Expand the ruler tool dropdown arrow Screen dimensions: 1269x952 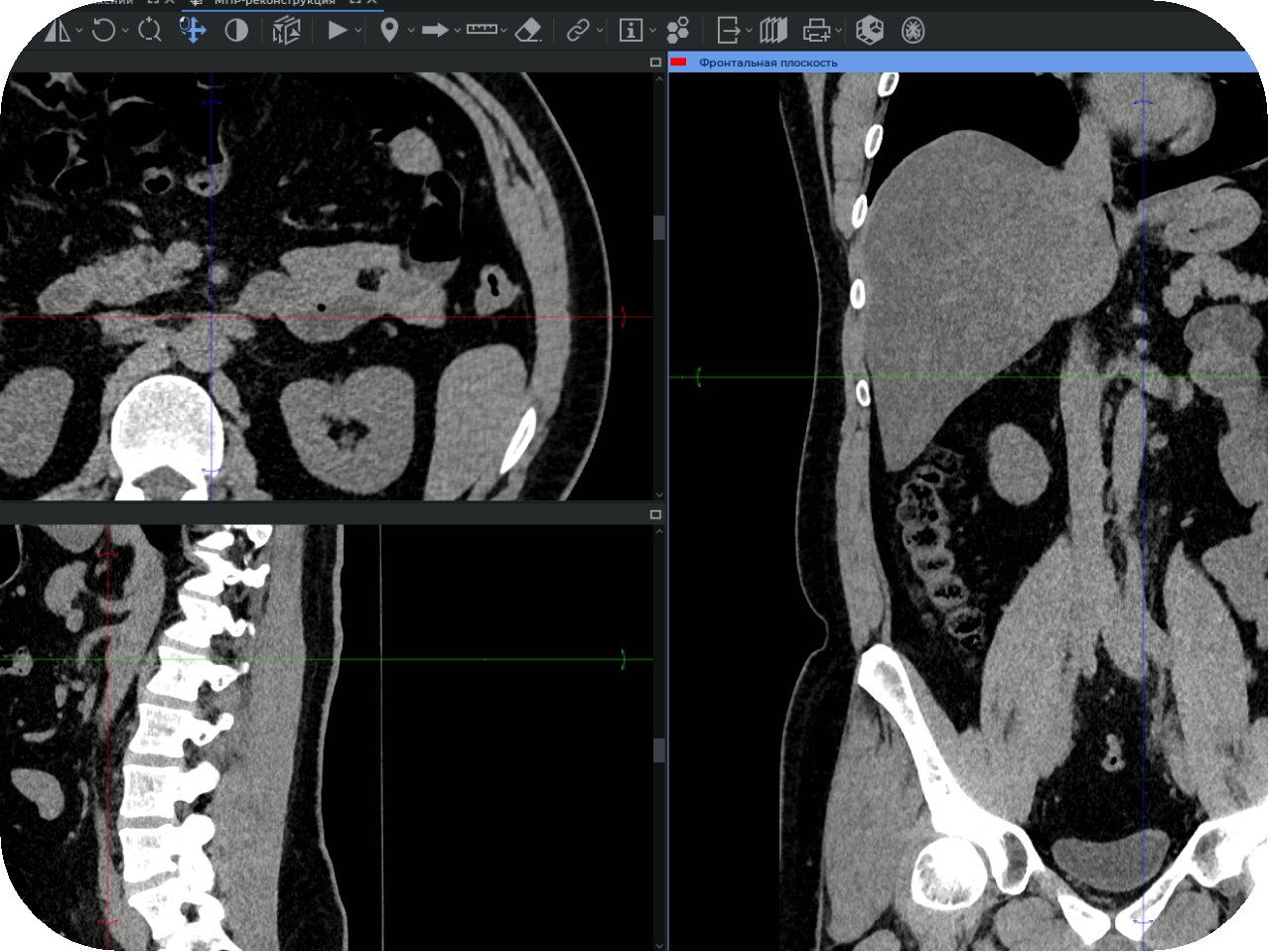click(503, 31)
